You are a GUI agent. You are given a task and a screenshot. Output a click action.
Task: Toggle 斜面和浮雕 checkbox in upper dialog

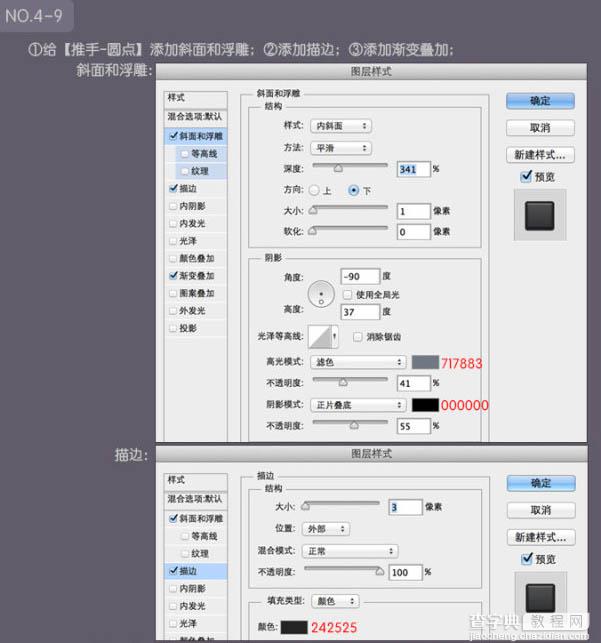point(173,136)
